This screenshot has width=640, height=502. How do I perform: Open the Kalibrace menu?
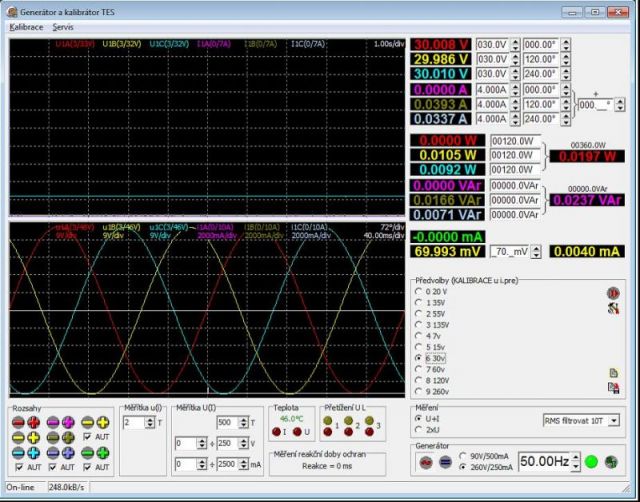click(26, 27)
